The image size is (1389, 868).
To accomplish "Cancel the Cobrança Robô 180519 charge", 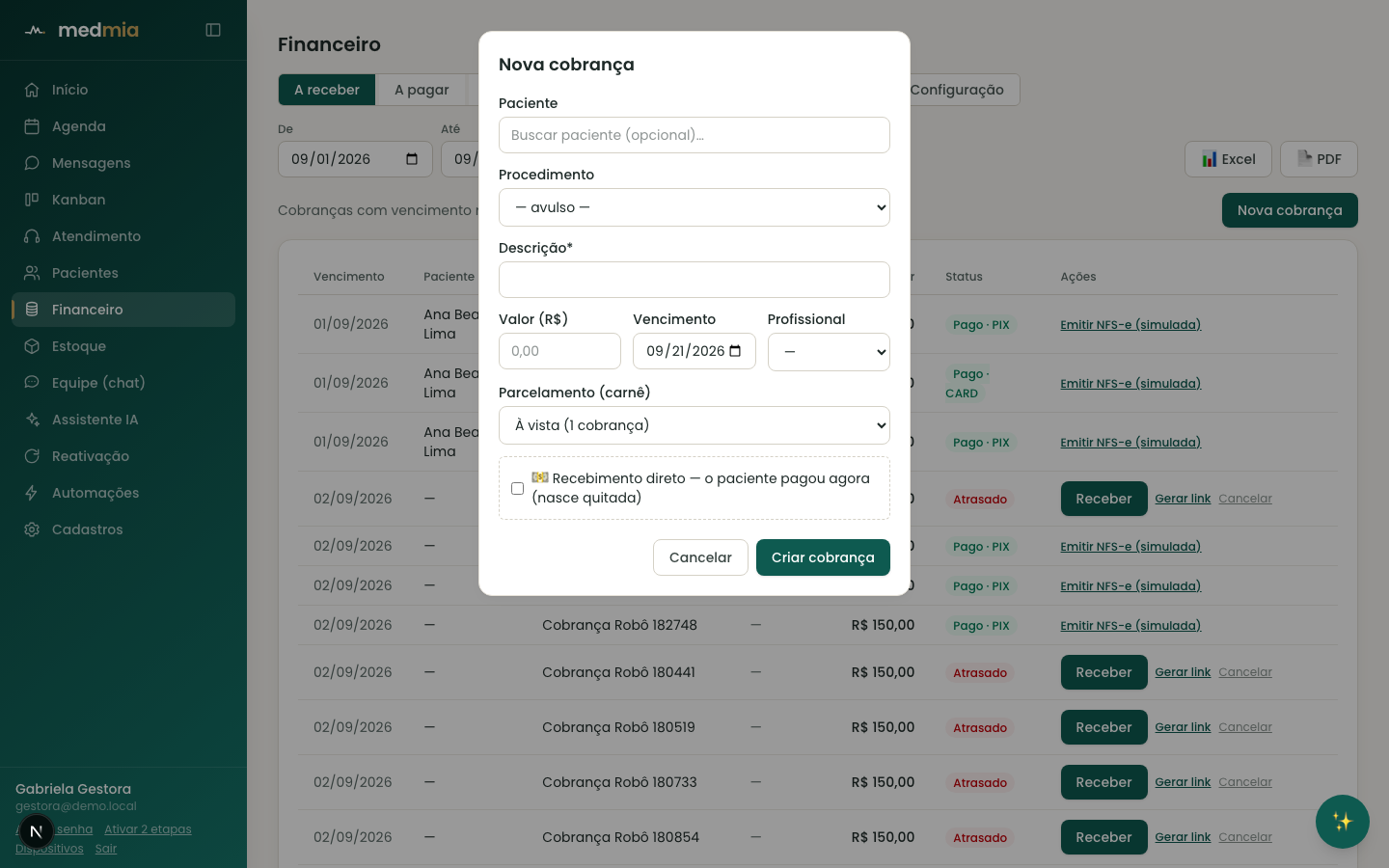I will [1245, 727].
